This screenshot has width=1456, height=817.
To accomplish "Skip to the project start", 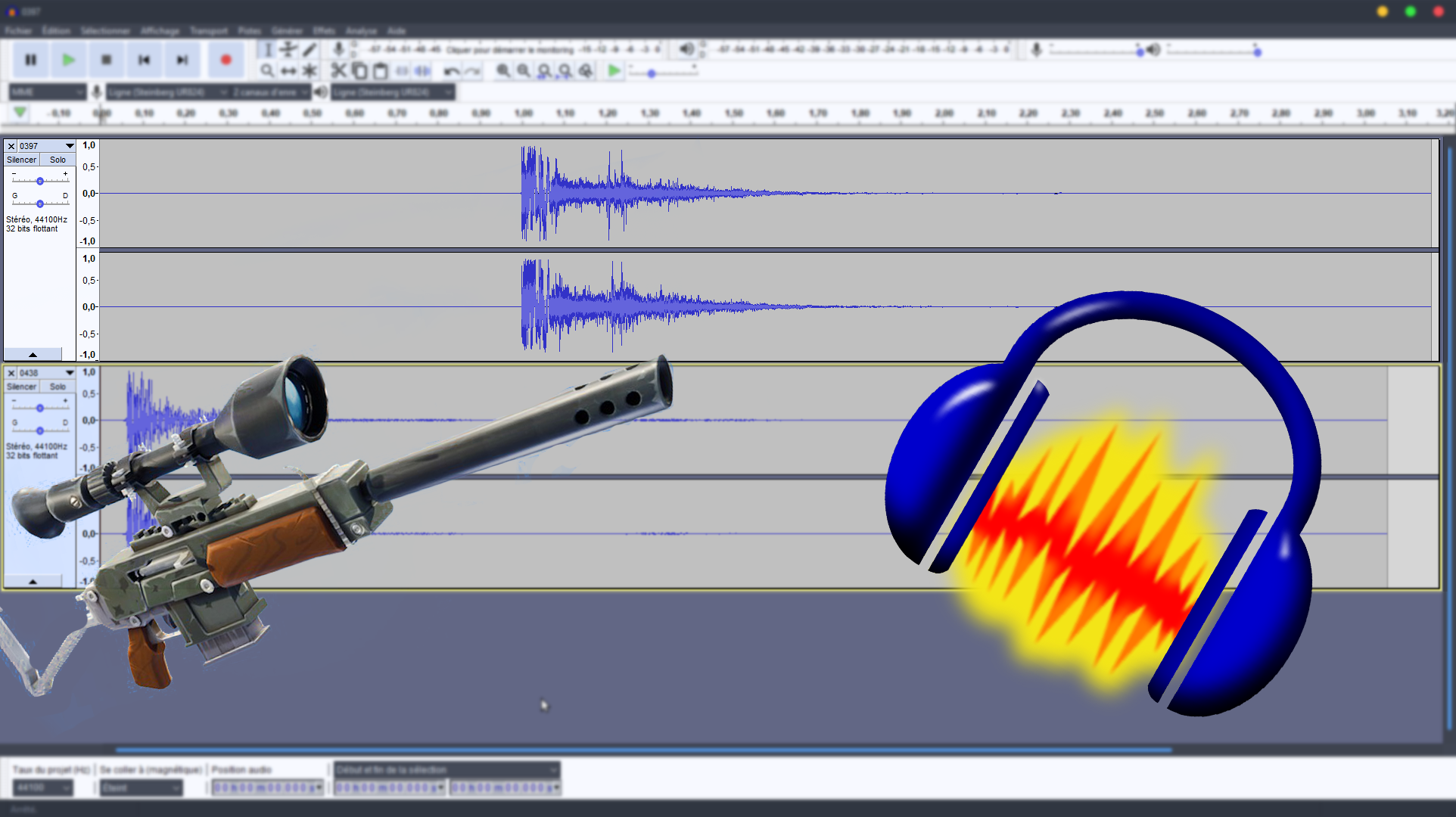I will (x=144, y=60).
